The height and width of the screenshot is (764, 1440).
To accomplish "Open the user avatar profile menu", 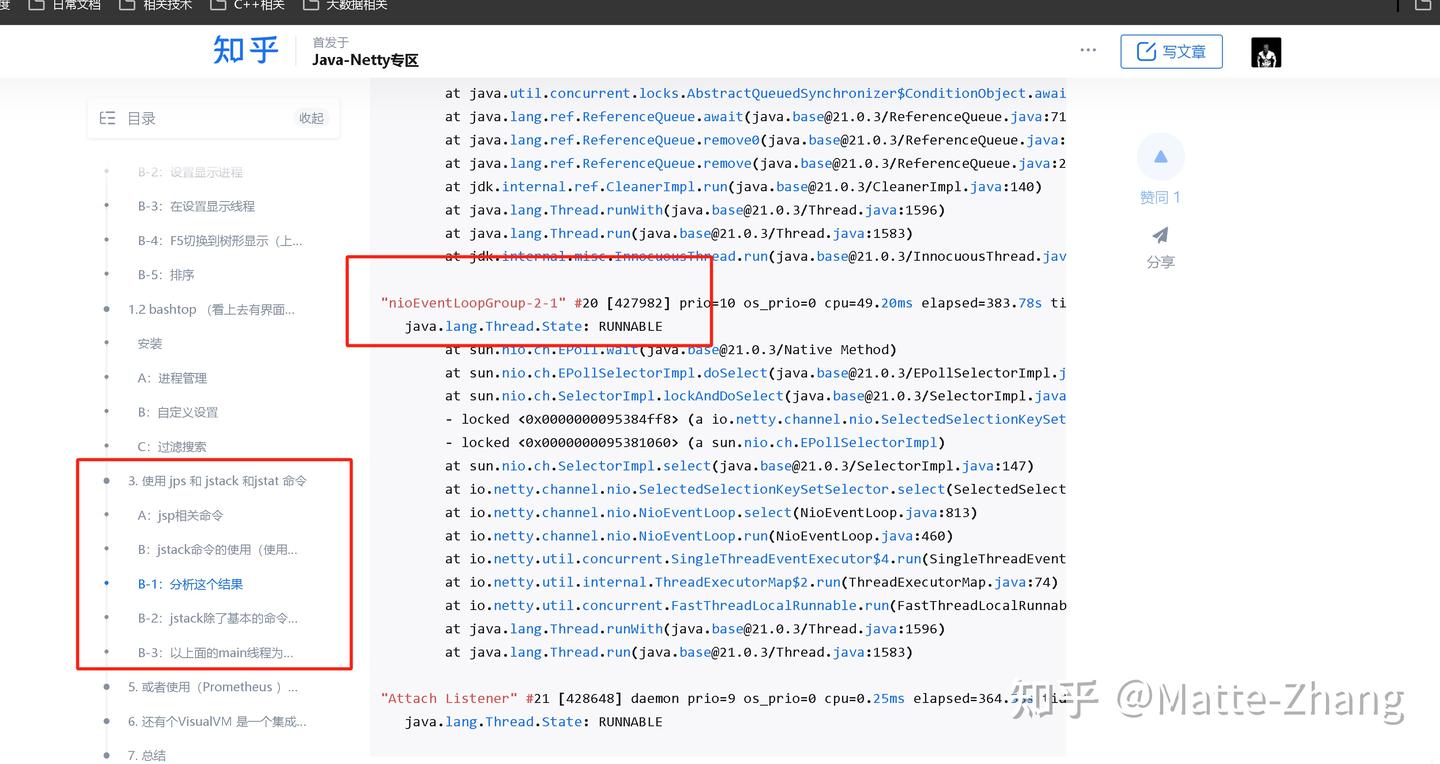I will pos(1266,52).
